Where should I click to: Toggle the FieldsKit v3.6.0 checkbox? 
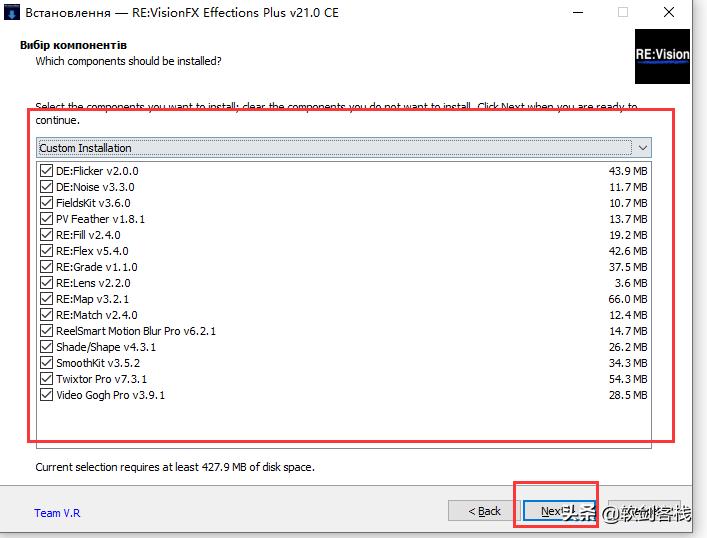(x=46, y=203)
